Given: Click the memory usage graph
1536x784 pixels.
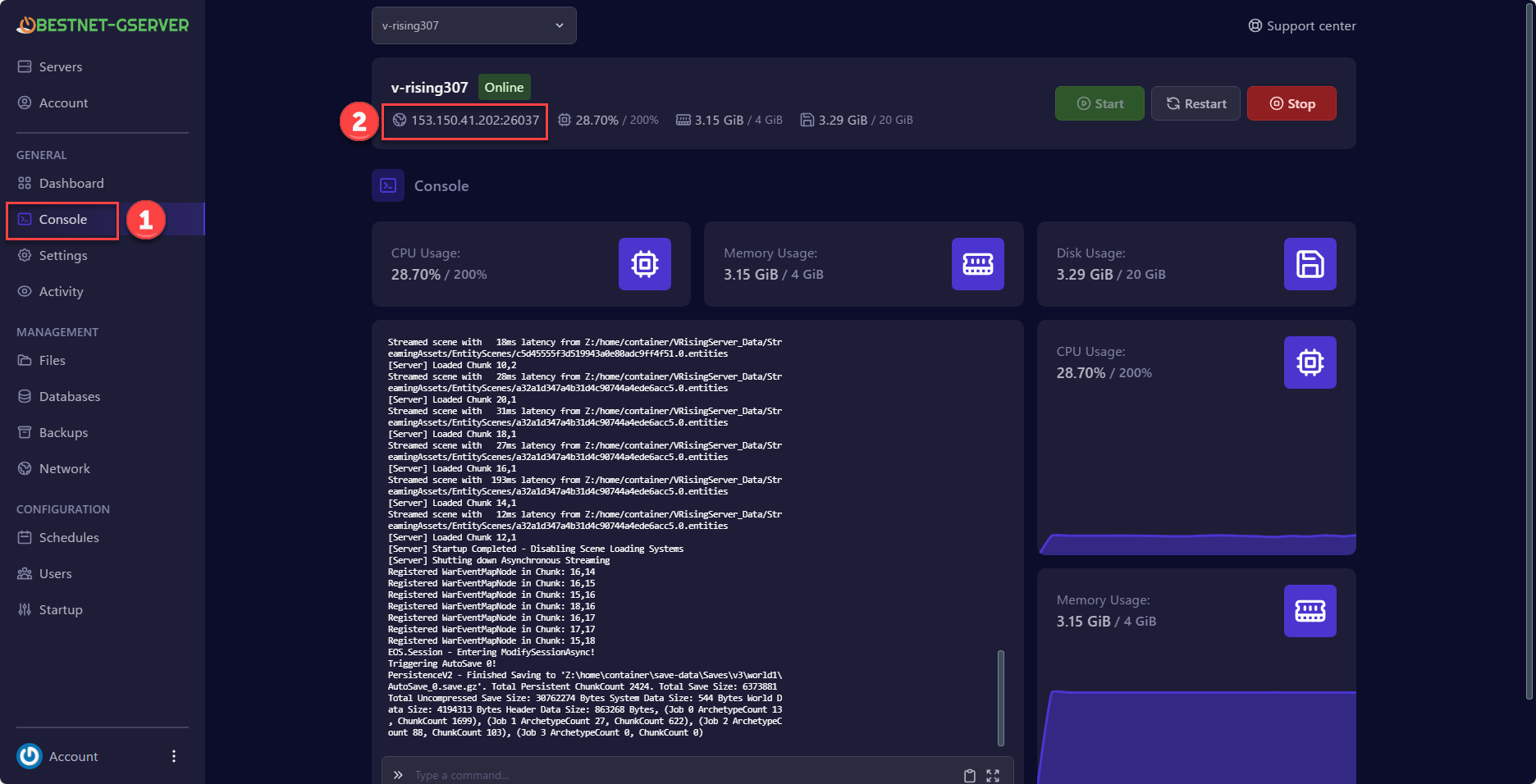Looking at the screenshot, I should click(1196, 736).
